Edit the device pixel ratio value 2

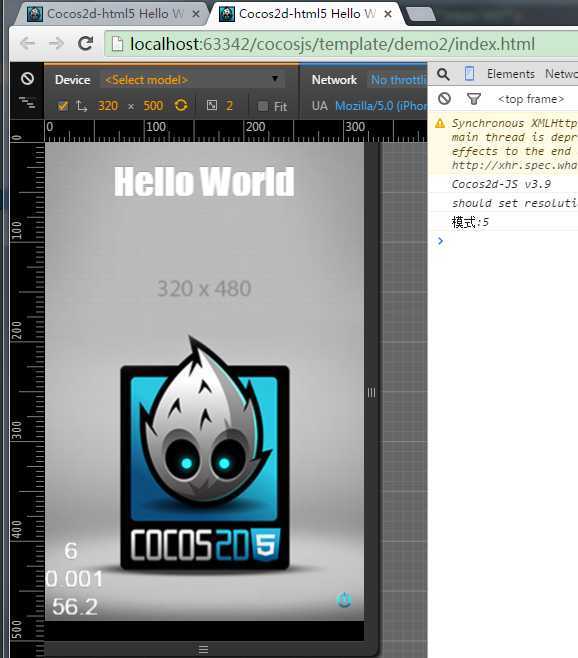(229, 106)
